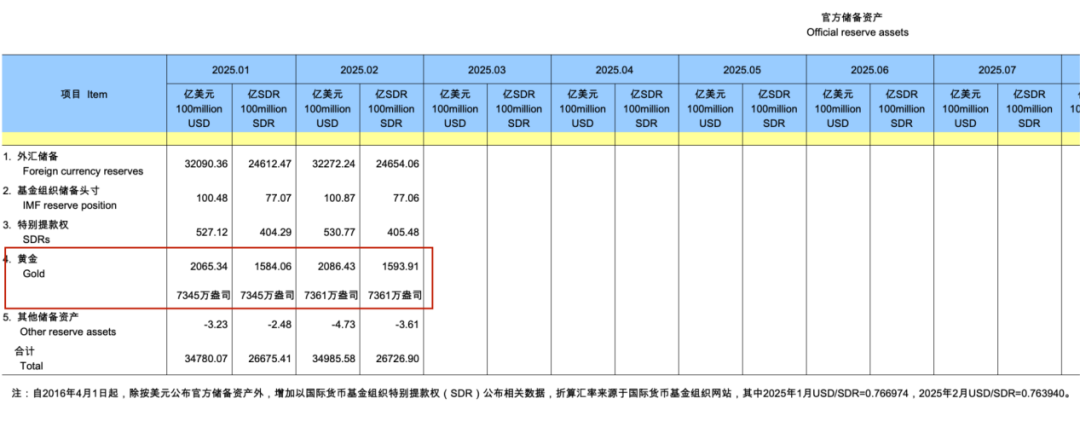Select the total value 26675.41
Screen dimensions: 1080x427
pyautogui.click(x=270, y=359)
